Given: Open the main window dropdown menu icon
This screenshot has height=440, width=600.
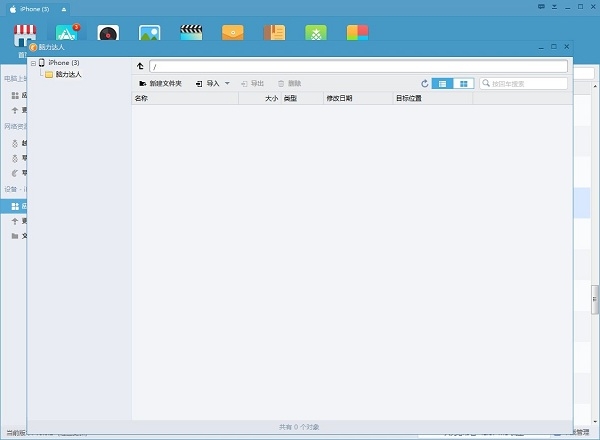Looking at the screenshot, I should 554,7.
